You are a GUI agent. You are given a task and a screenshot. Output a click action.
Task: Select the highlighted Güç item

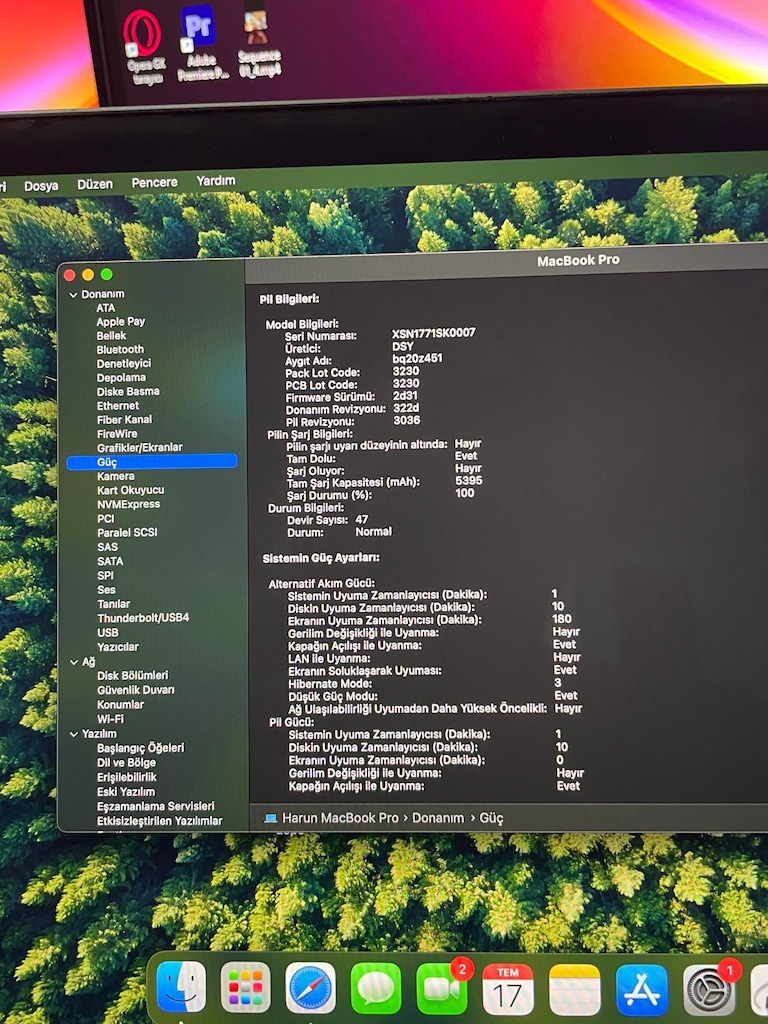(152, 462)
